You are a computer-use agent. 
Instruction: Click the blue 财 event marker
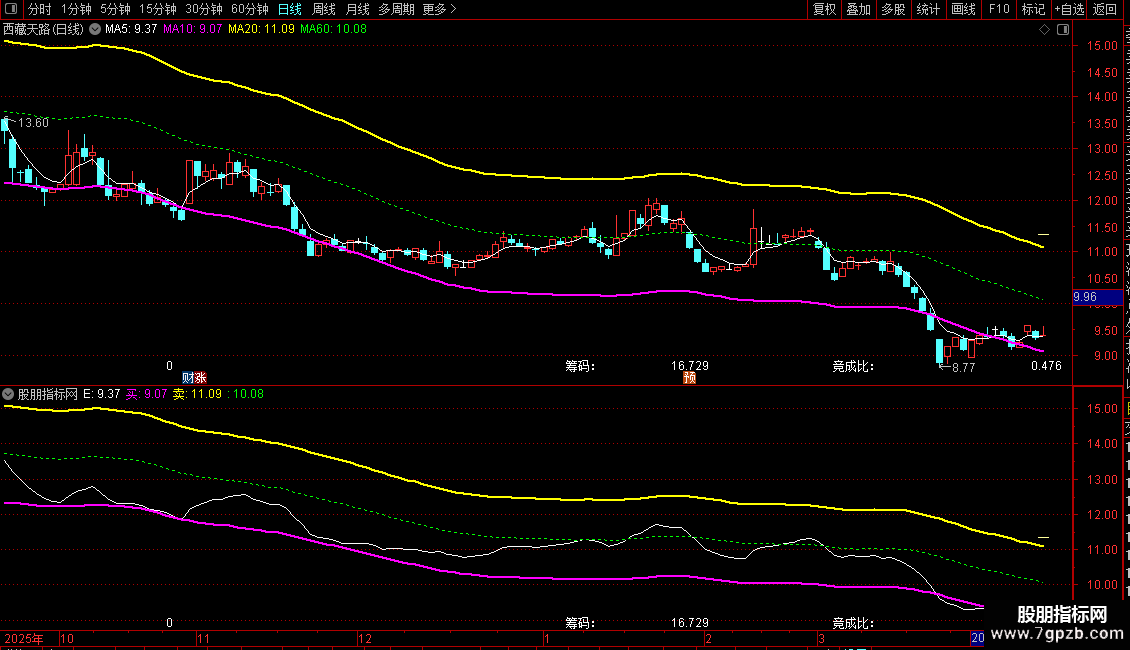click(188, 378)
